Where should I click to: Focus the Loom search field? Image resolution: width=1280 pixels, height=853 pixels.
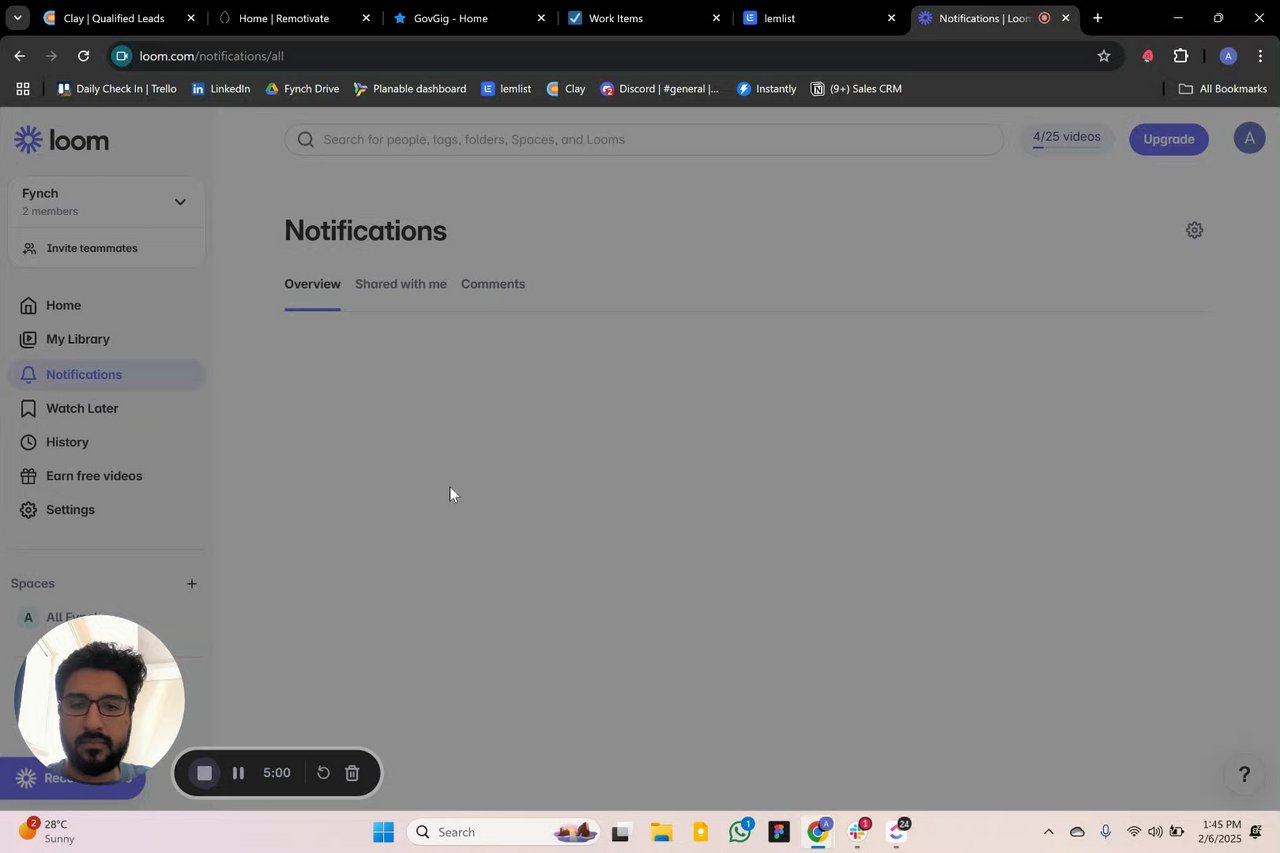click(x=644, y=140)
